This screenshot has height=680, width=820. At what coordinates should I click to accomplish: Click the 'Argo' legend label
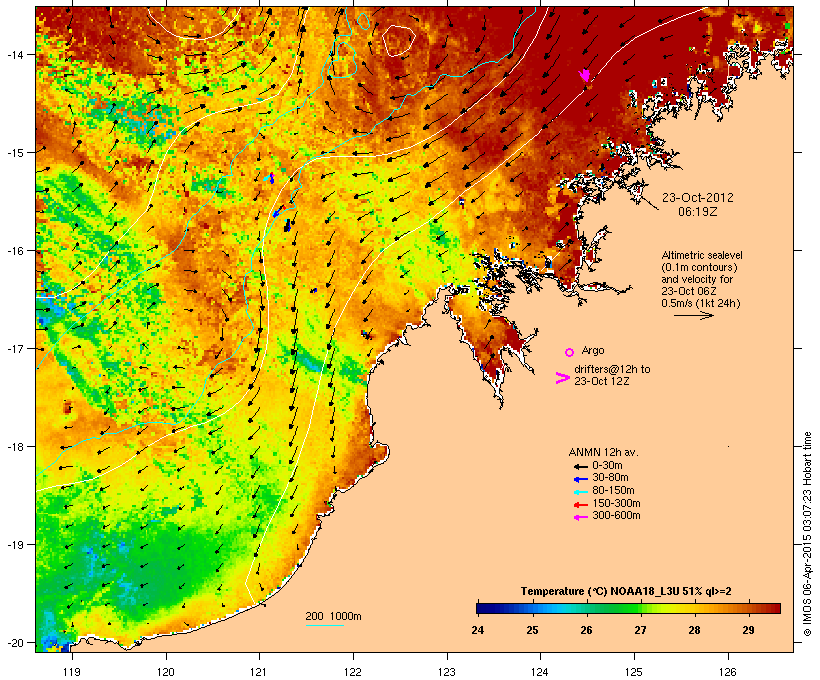(593, 350)
